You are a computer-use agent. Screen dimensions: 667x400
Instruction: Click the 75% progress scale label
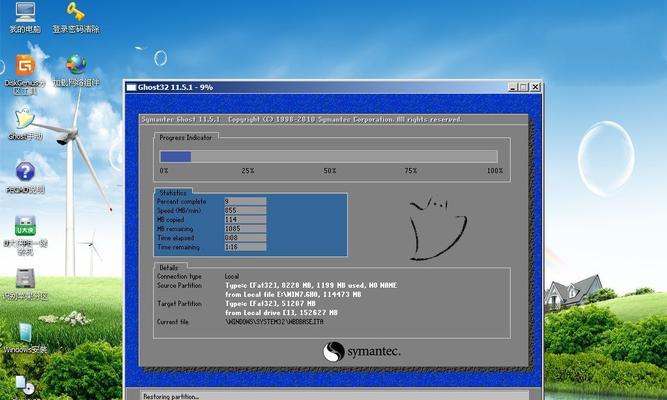(410, 171)
